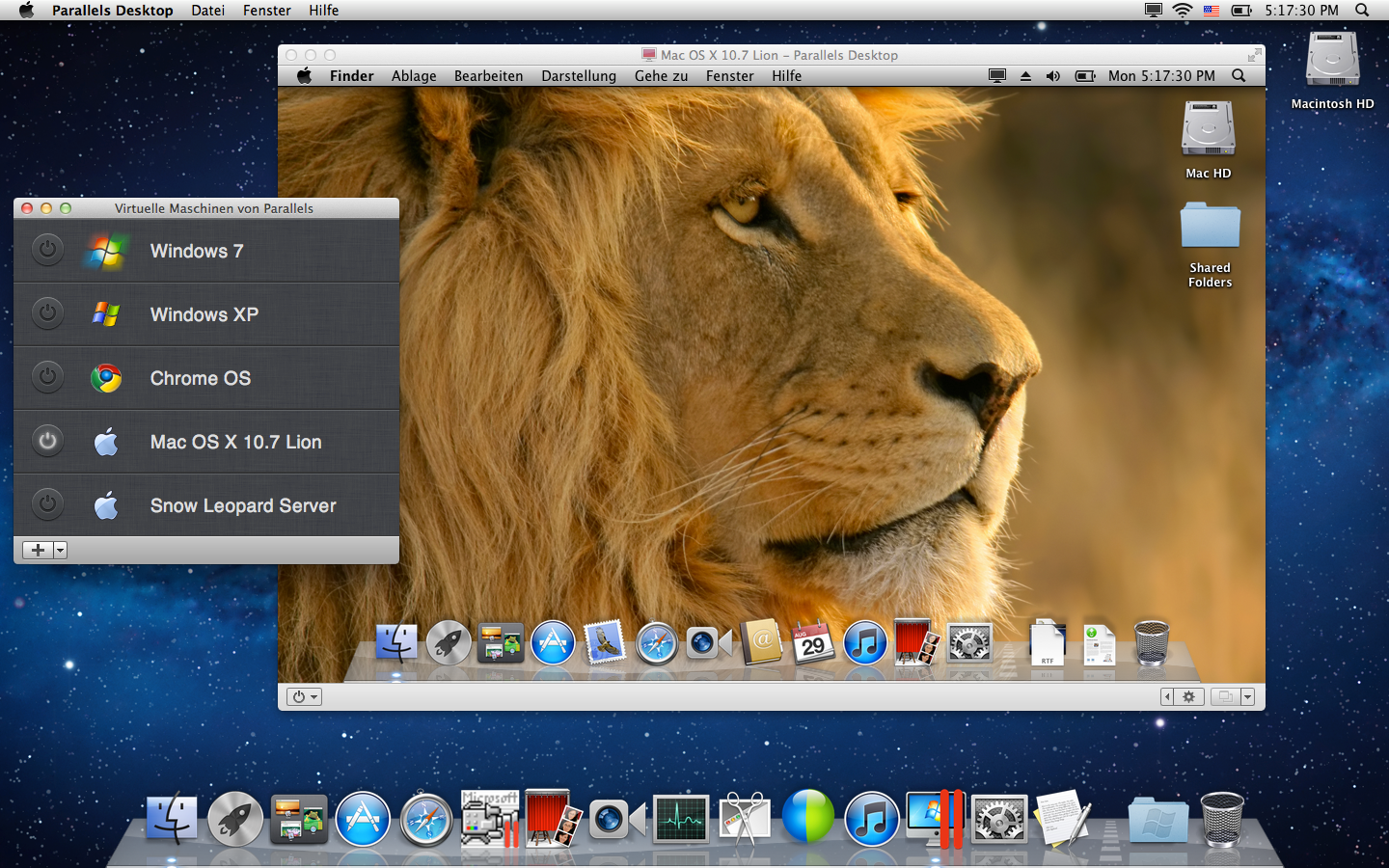This screenshot has height=868, width=1389.
Task: Open Parallels Desktop icon in the host dock
Action: point(935,820)
